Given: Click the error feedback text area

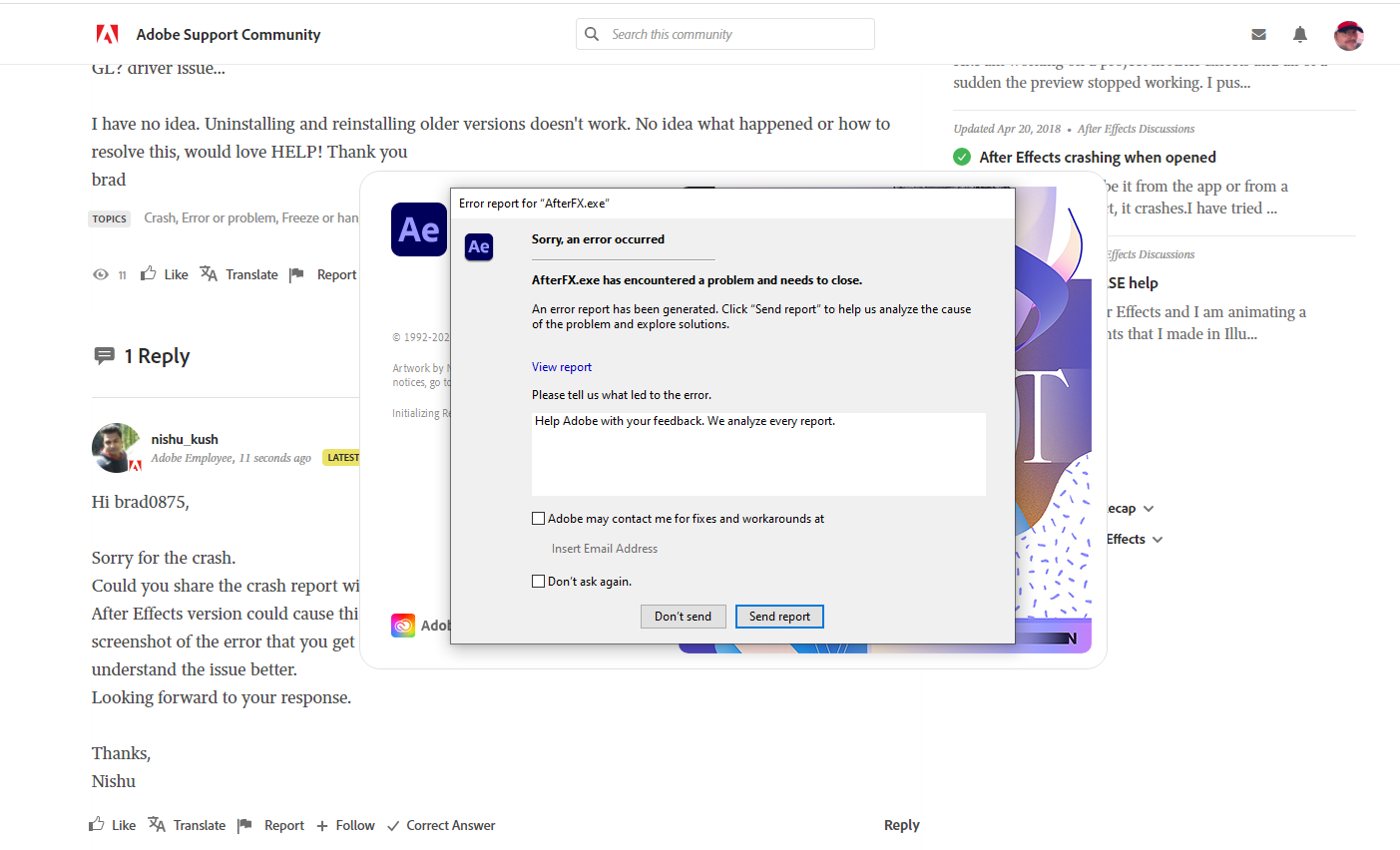Looking at the screenshot, I should pos(758,454).
